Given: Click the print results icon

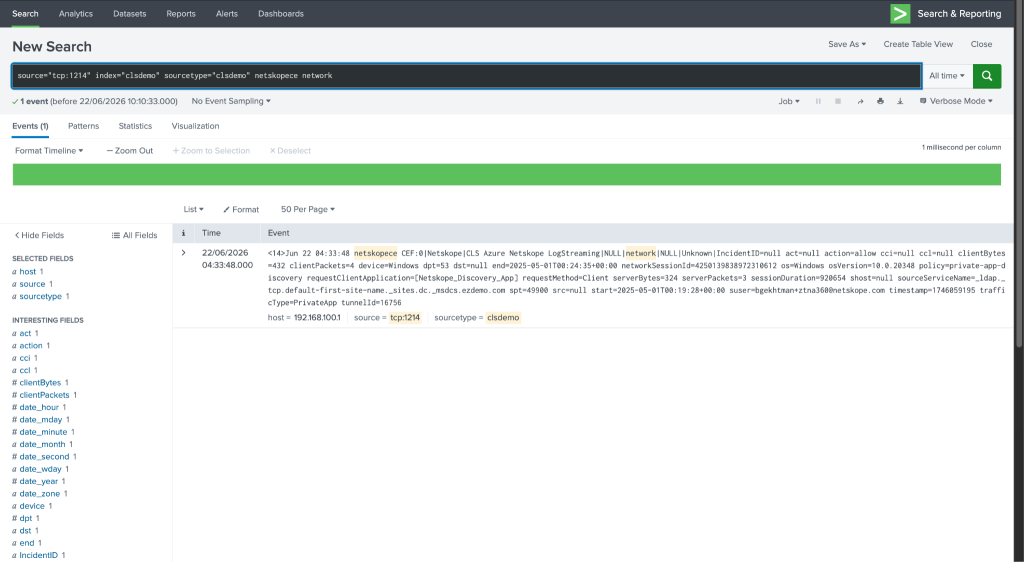Looking at the screenshot, I should click(880, 101).
